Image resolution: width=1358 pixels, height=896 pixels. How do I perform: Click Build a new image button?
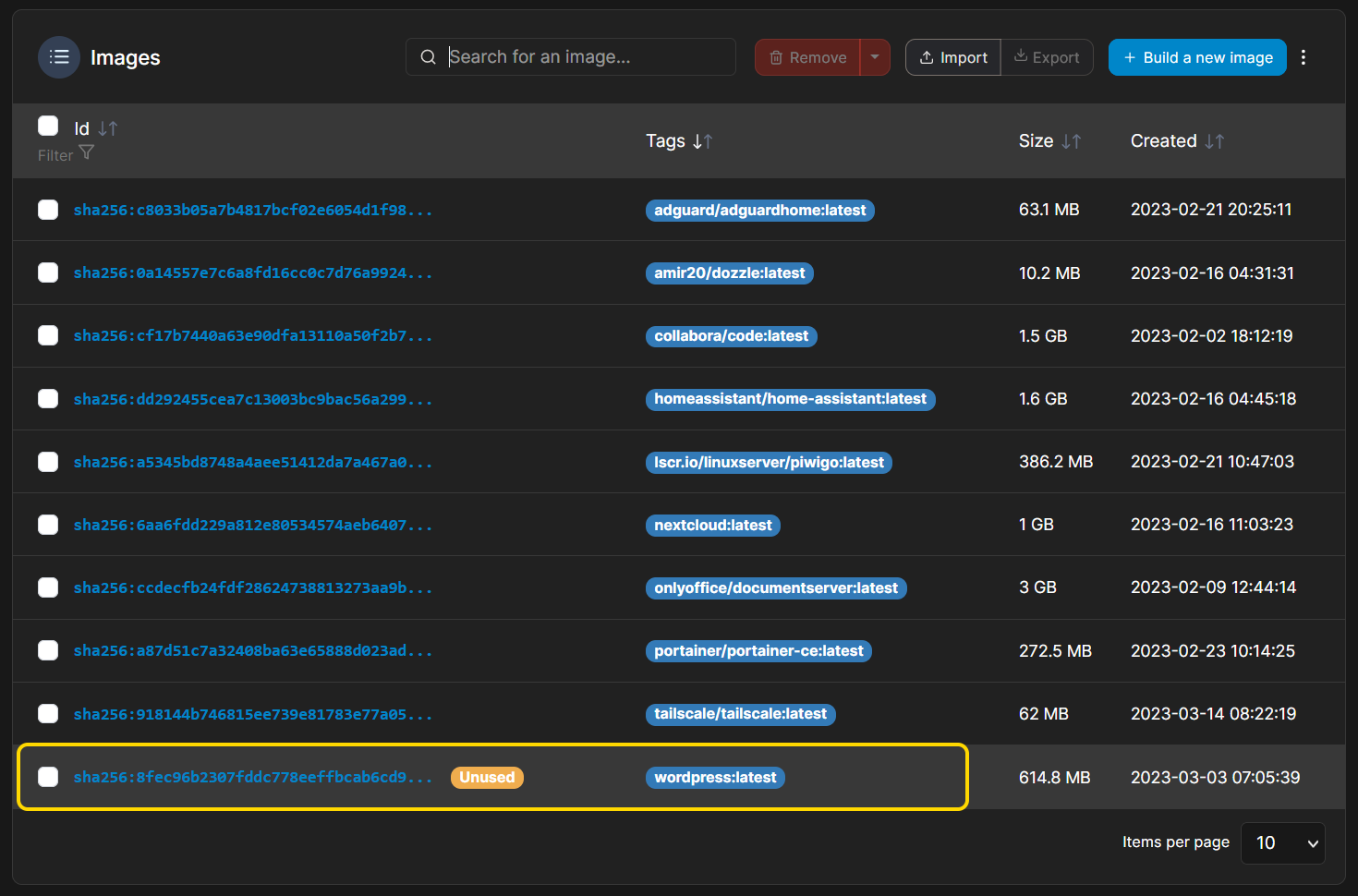tap(1197, 57)
